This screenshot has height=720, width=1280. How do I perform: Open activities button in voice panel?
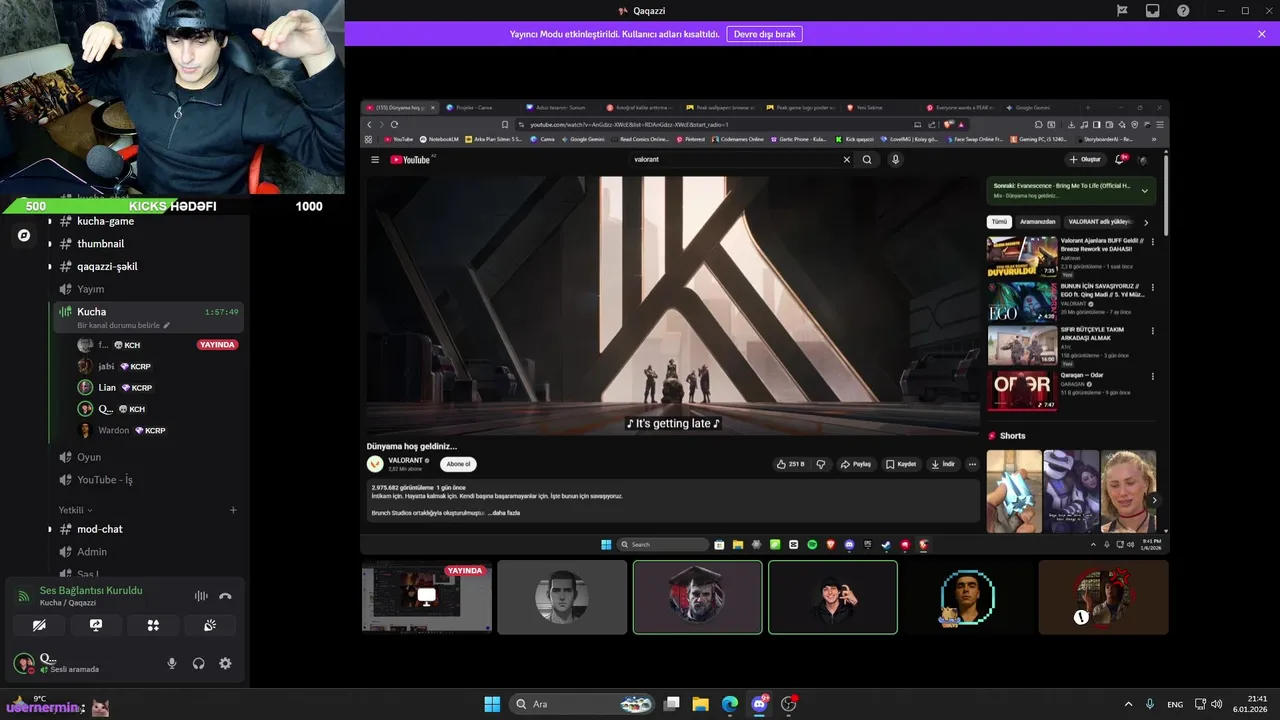coord(153,625)
